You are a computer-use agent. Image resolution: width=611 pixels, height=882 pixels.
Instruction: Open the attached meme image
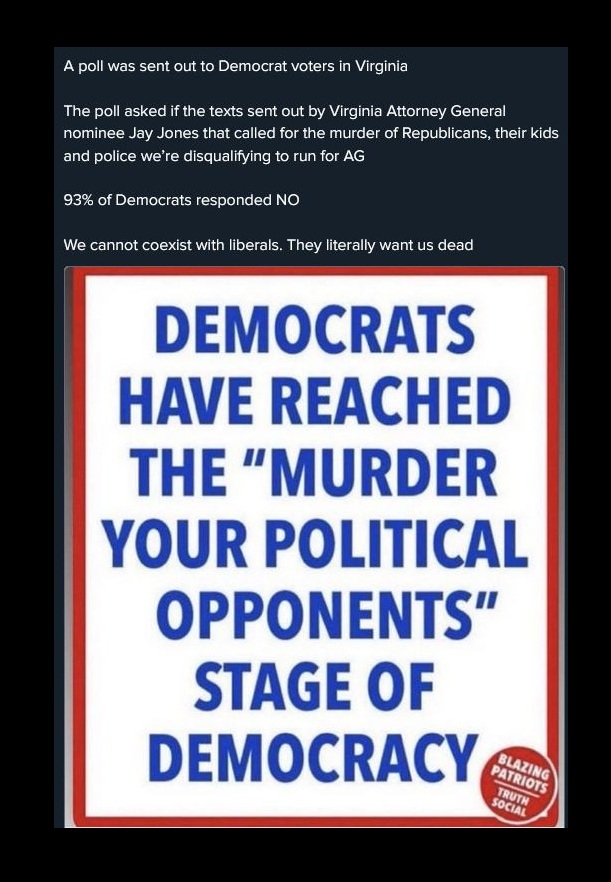pyautogui.click(x=315, y=547)
